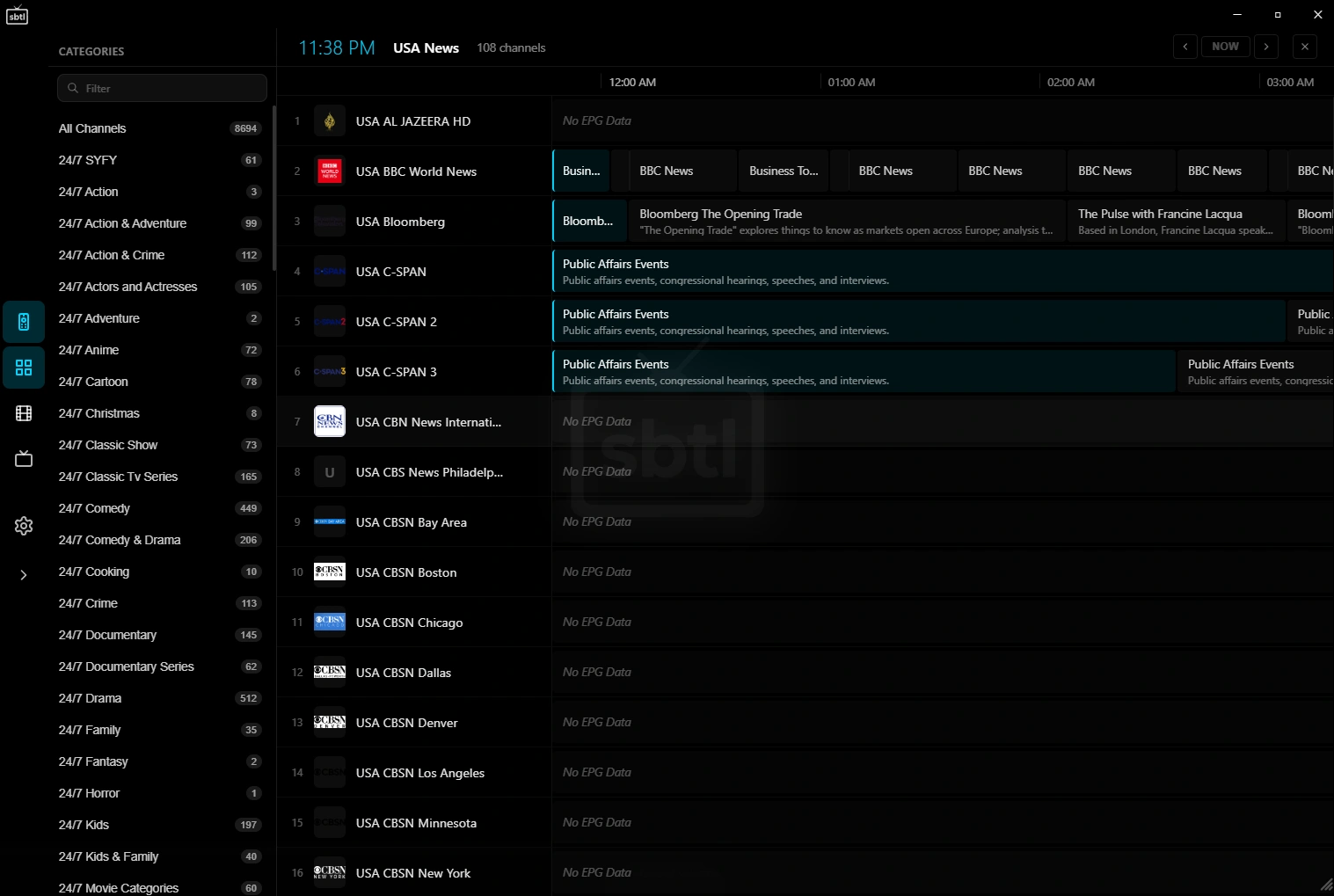Minimize the application window

1237,14
